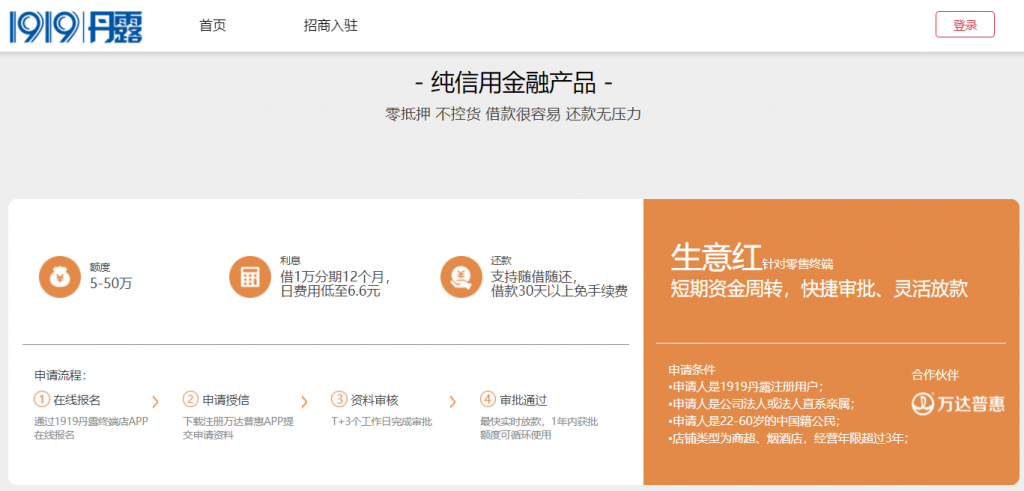Click the money bag 额度 icon
The width and height of the screenshot is (1024, 491).
click(59, 277)
